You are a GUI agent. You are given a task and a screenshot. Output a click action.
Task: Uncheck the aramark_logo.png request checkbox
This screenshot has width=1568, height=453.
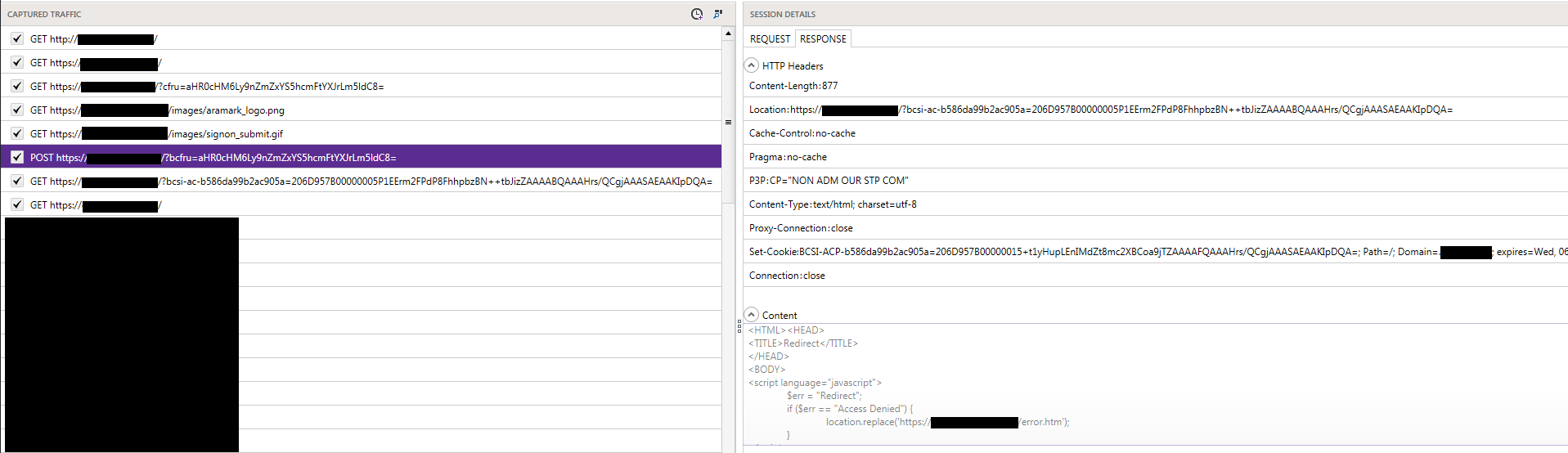[17, 110]
